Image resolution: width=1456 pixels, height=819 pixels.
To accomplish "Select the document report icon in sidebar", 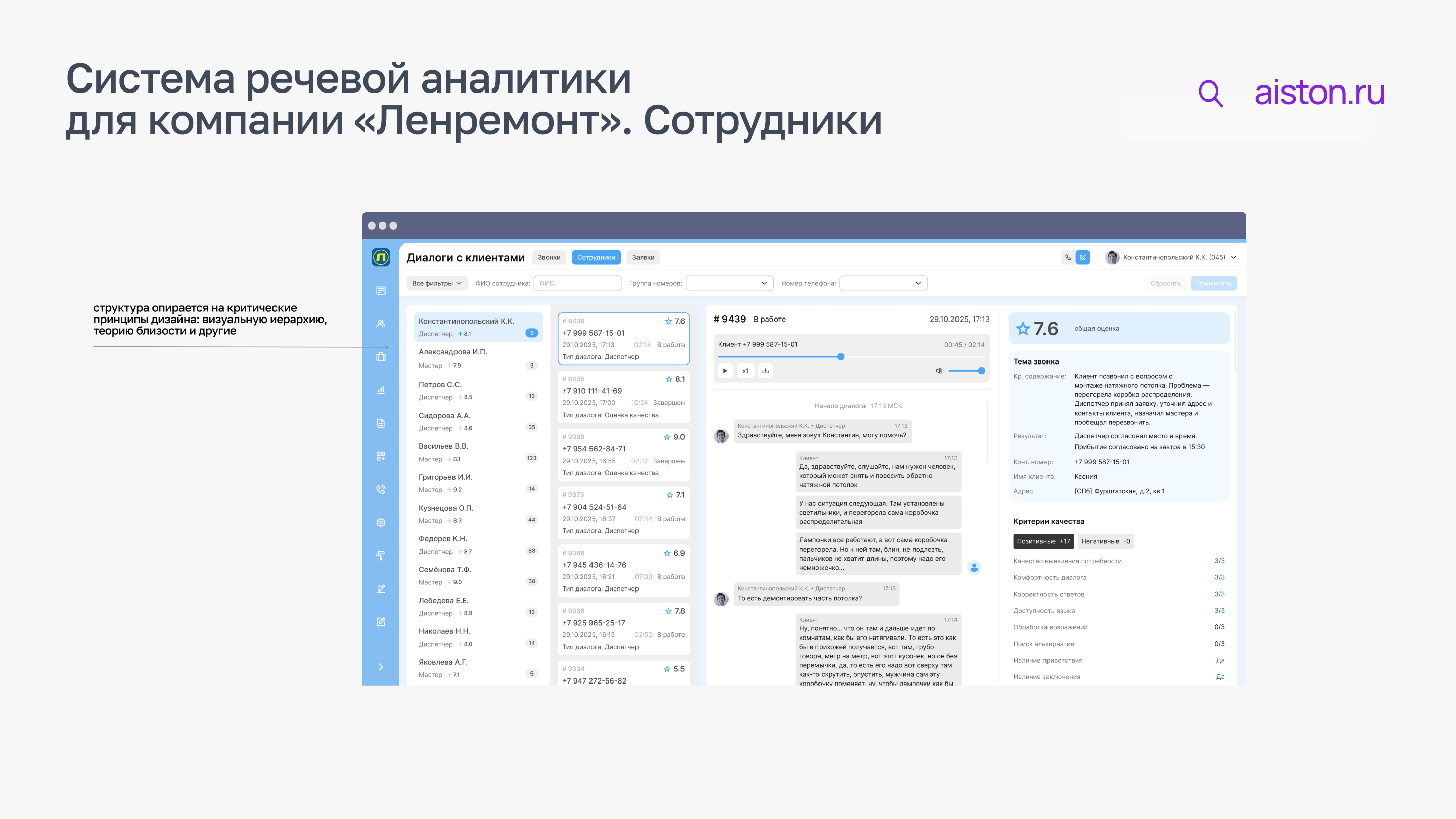I will pos(380,422).
